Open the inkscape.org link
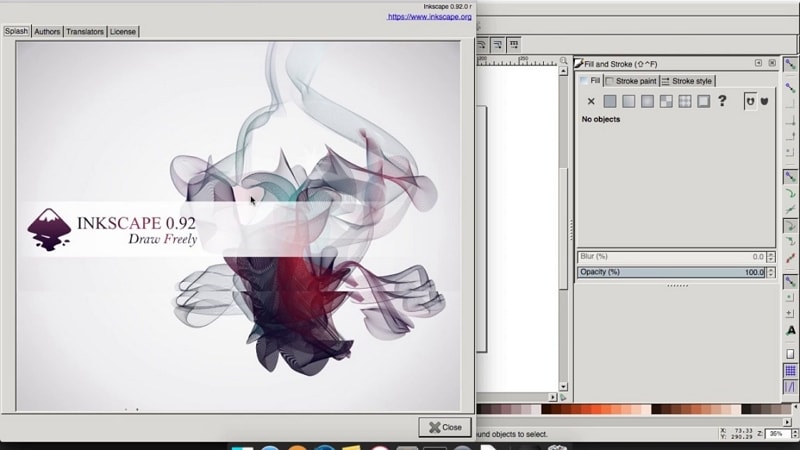Viewport: 800px width, 450px height. tap(429, 16)
